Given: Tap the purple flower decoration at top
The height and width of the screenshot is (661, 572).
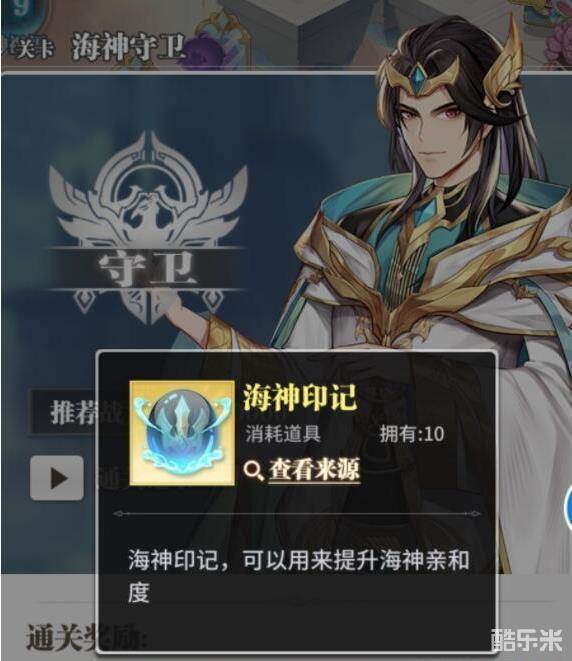Looking at the screenshot, I should pos(203,51).
